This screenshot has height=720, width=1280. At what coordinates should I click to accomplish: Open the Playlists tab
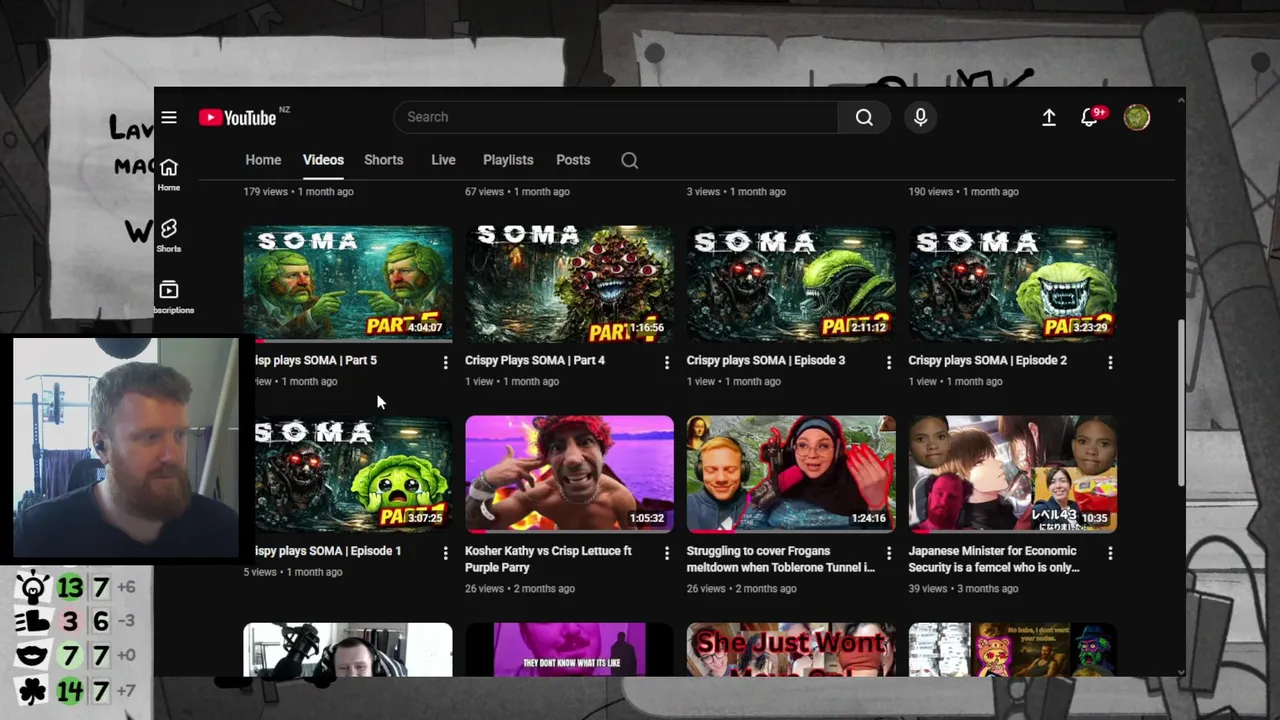pos(508,160)
